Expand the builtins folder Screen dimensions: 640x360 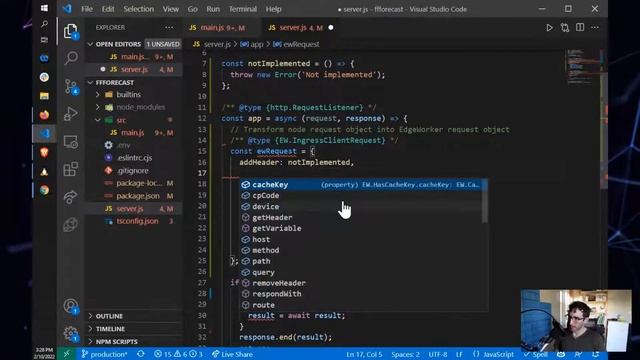click(133, 95)
